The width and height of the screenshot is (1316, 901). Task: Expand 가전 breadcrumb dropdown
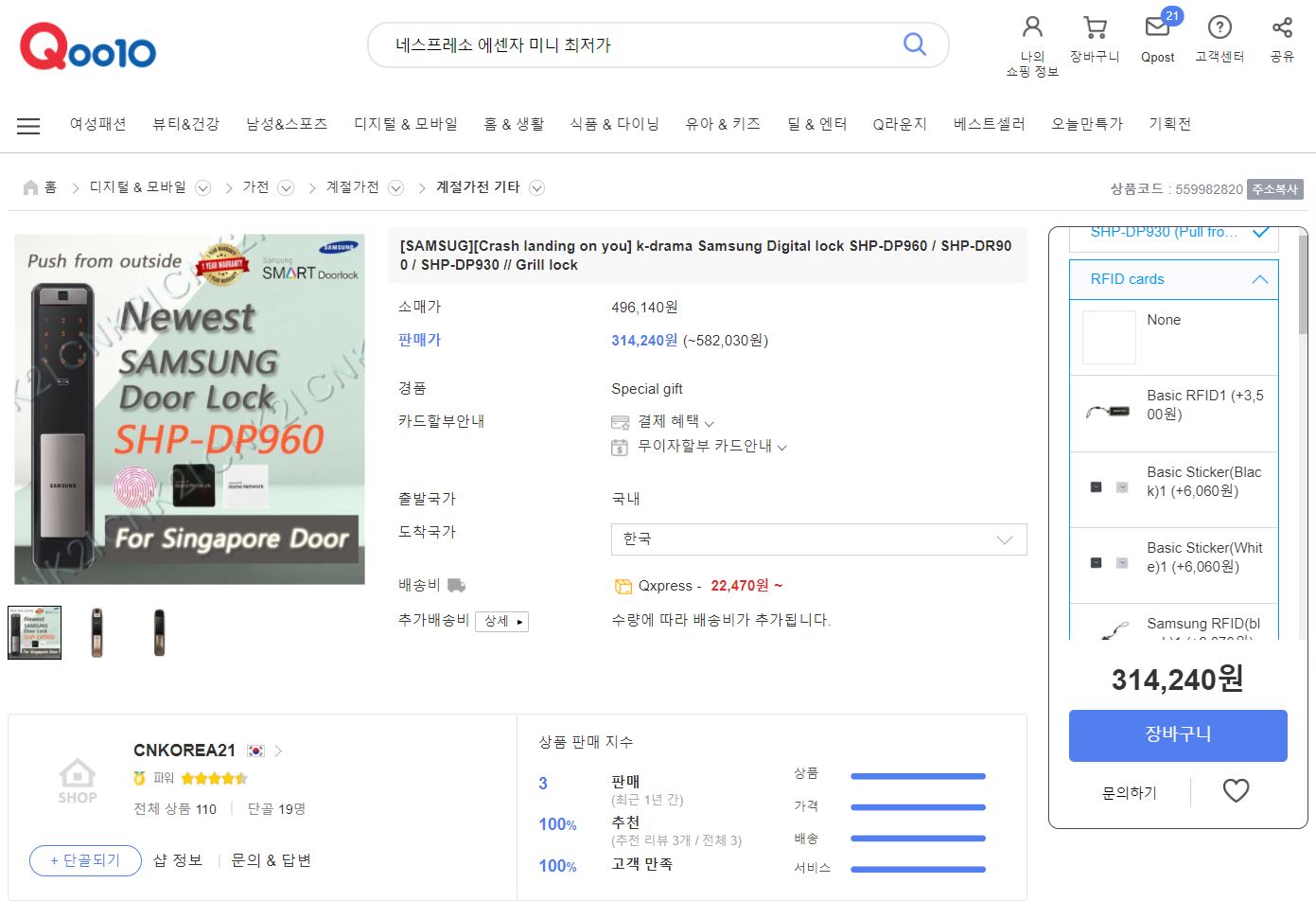286,187
